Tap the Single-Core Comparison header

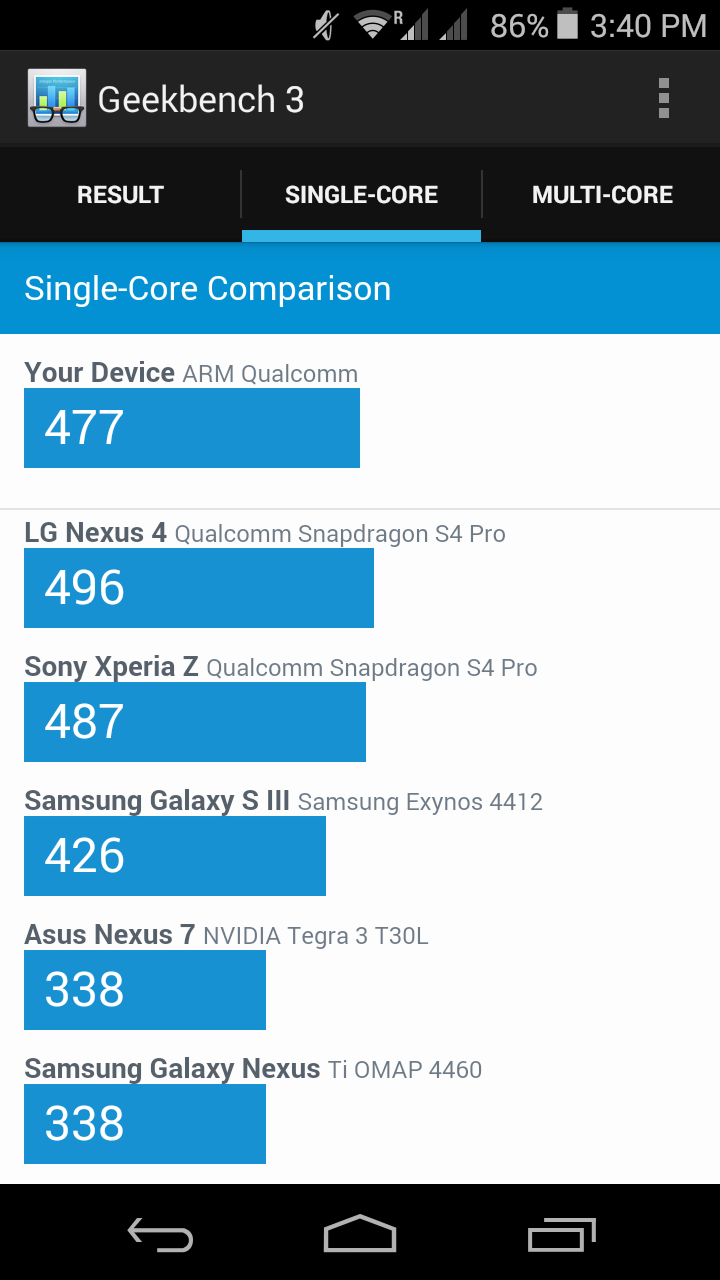(208, 289)
